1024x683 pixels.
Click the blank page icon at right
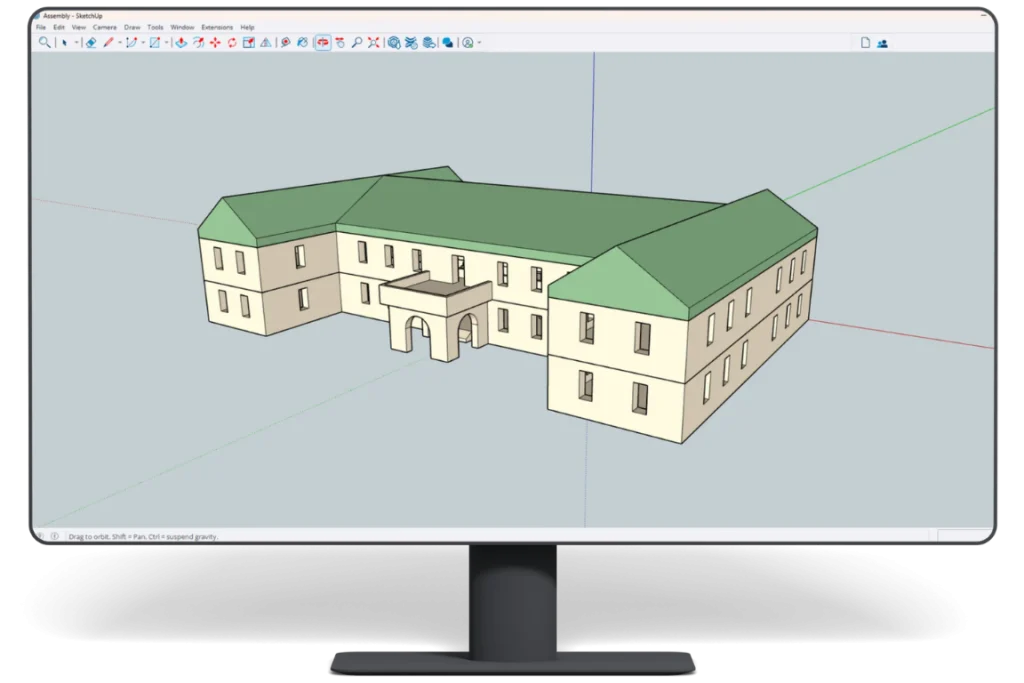click(865, 43)
